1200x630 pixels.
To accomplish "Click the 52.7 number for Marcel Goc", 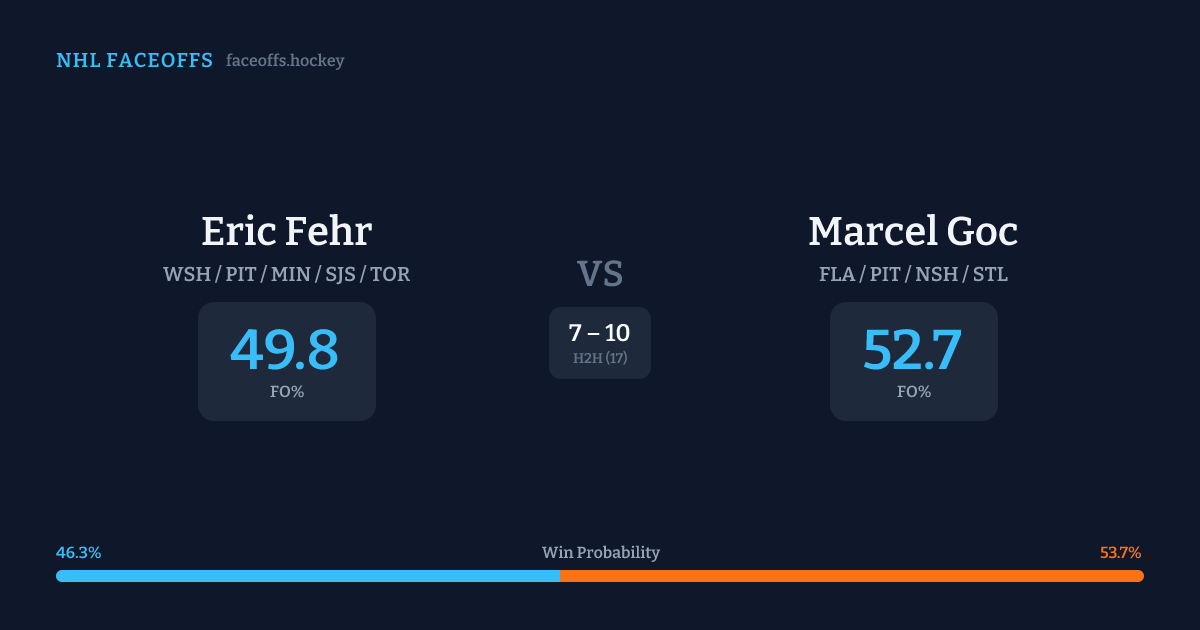I will [x=912, y=350].
